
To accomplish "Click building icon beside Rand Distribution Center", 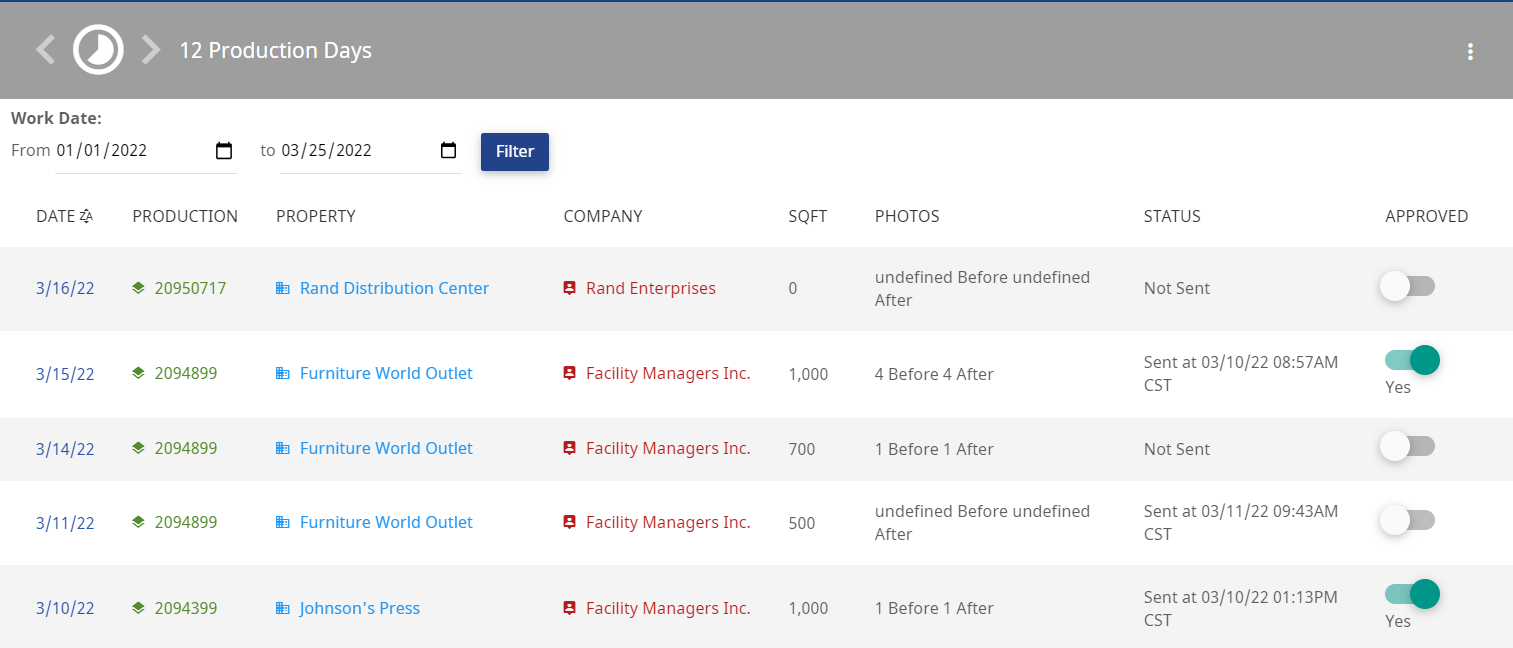I will tap(282, 288).
